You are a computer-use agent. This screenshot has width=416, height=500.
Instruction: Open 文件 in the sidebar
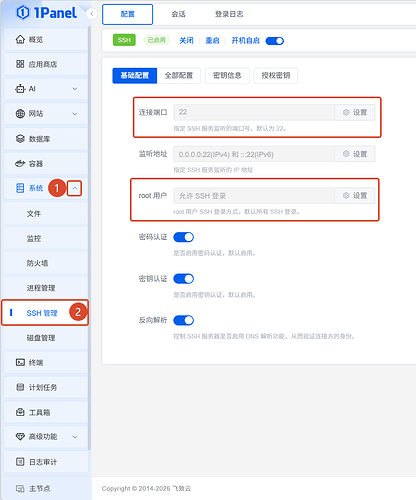click(46, 214)
